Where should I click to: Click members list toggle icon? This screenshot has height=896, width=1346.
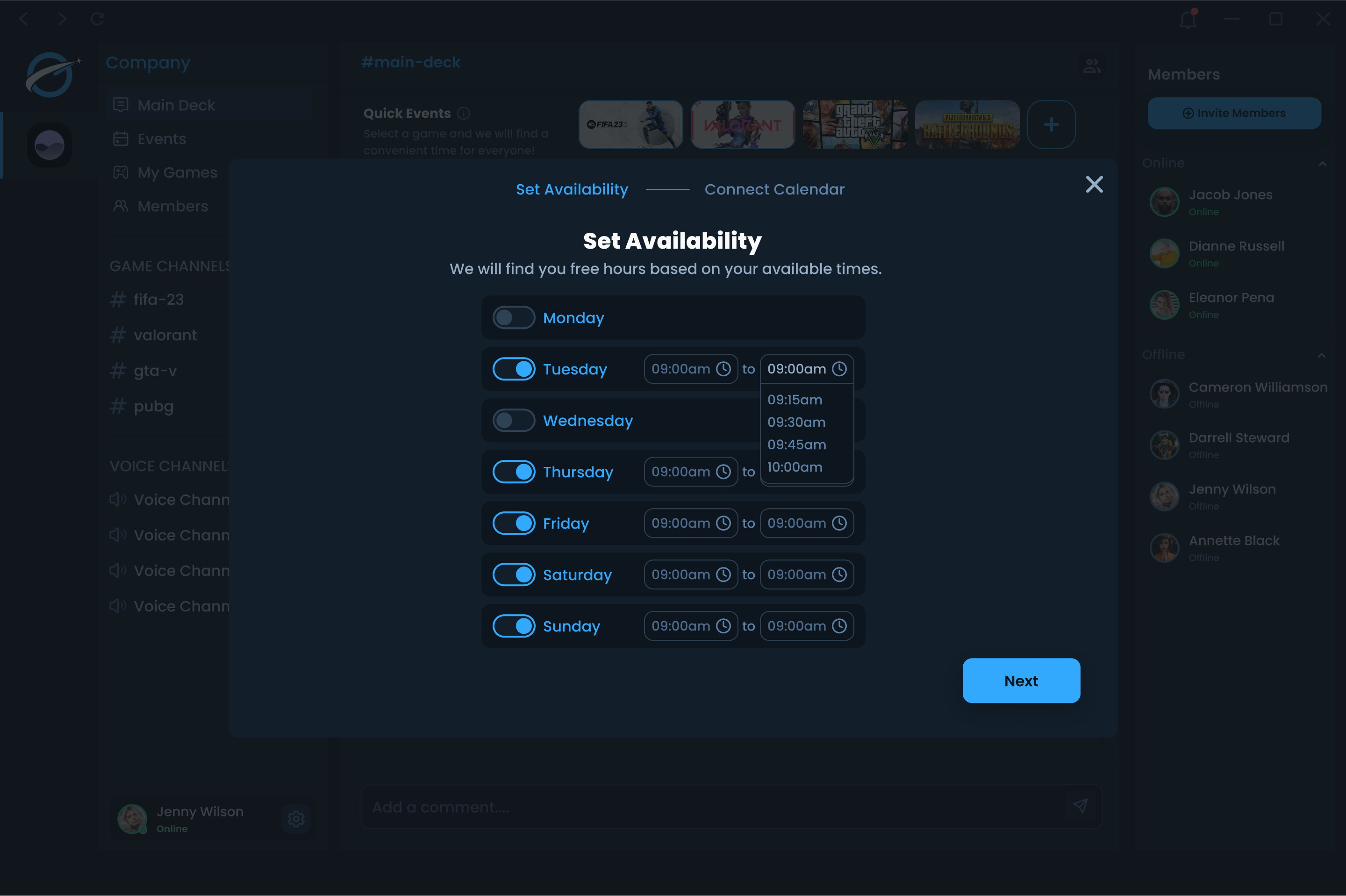pyautogui.click(x=1092, y=66)
